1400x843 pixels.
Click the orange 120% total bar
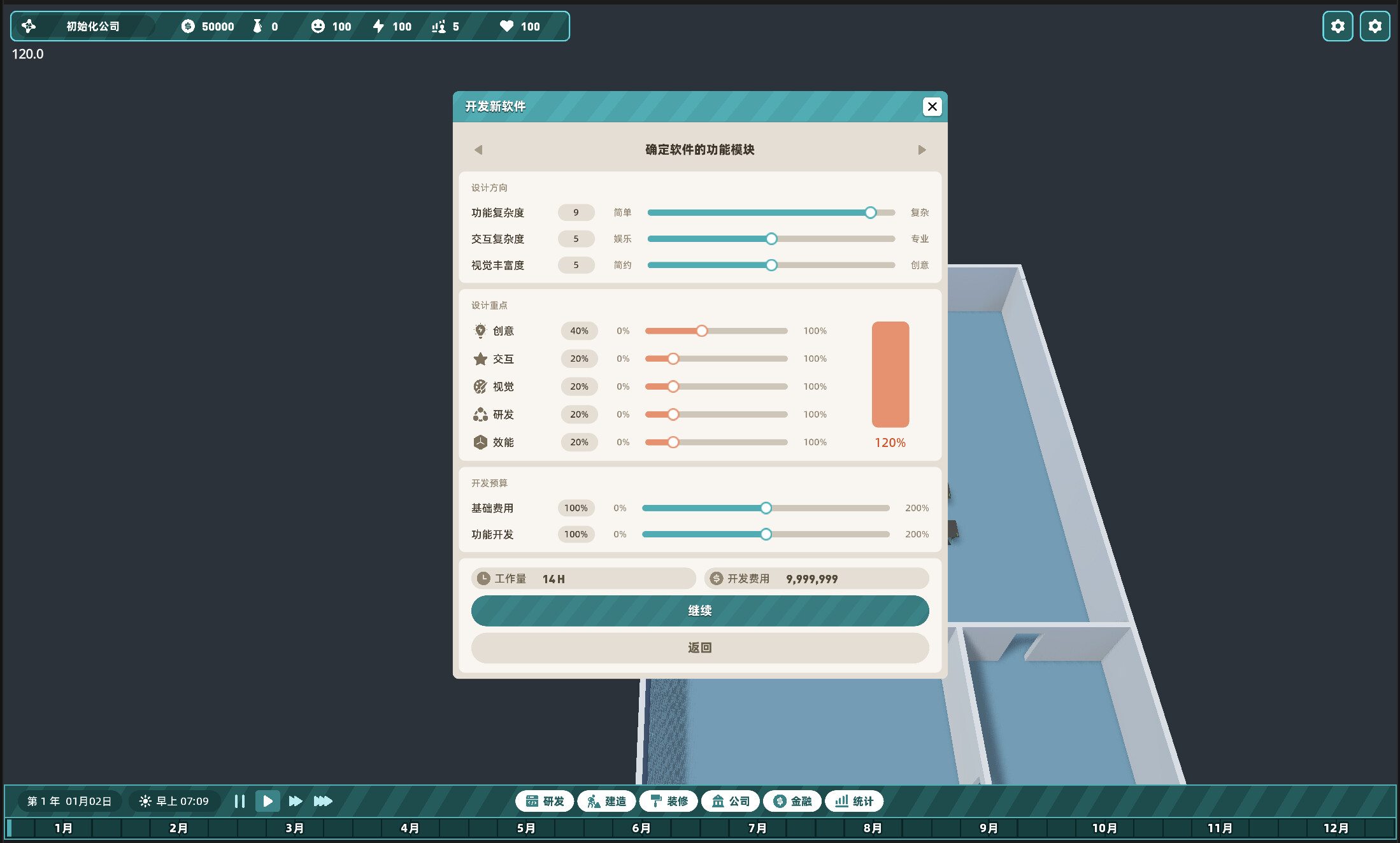click(x=890, y=374)
